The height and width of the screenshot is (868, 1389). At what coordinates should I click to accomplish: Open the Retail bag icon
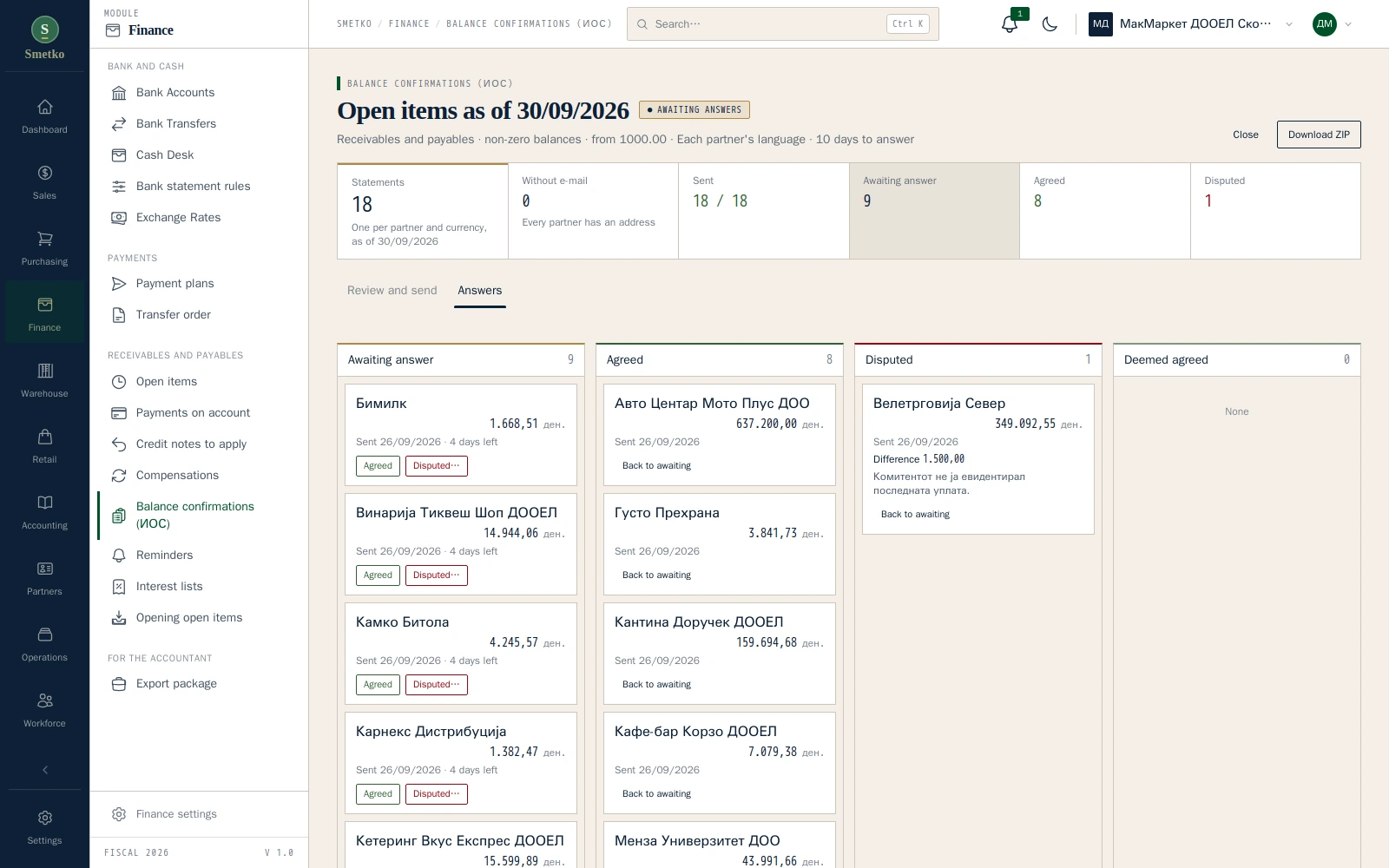[x=44, y=446]
